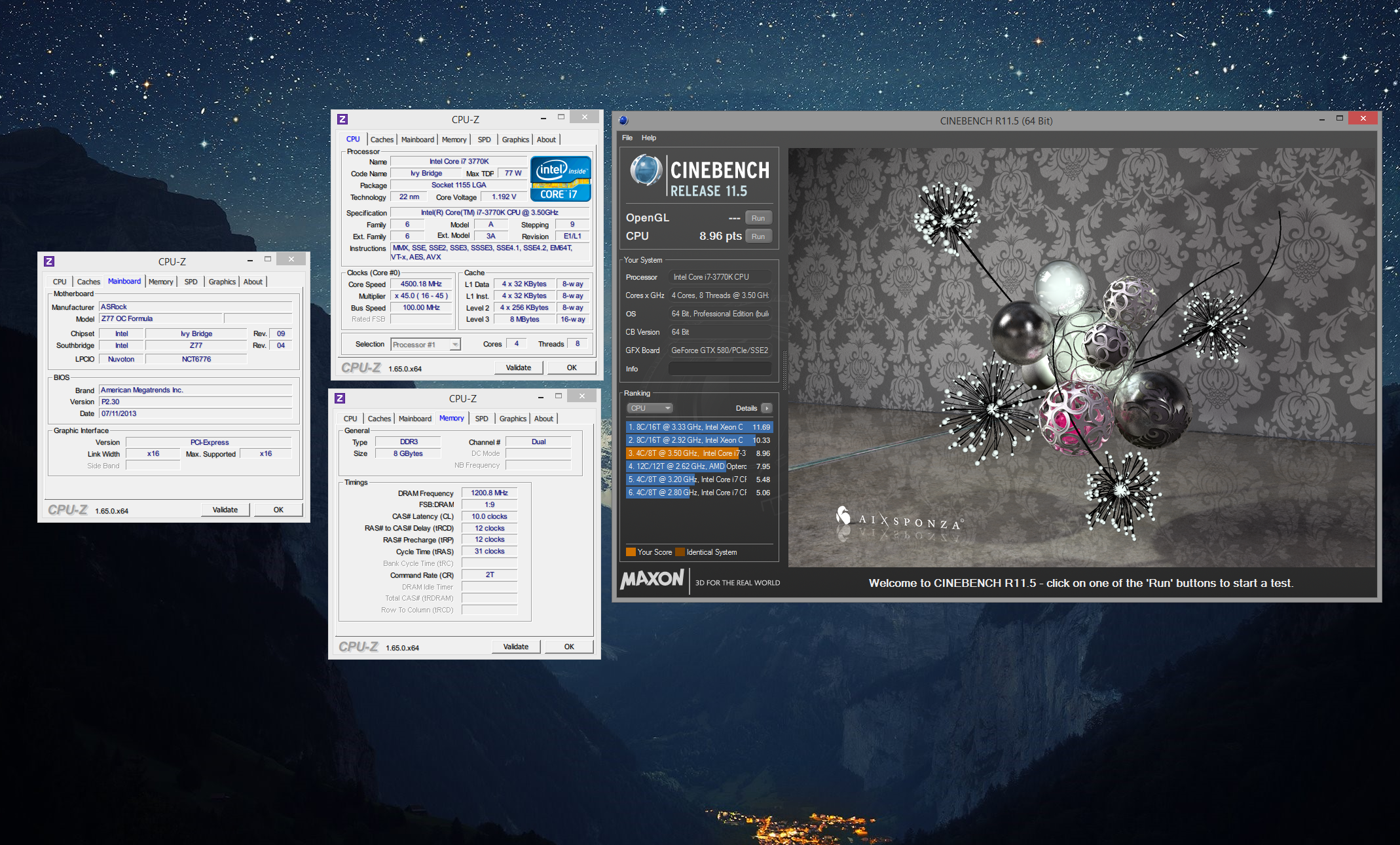Viewport: 1400px width, 845px height.
Task: Click OK in the CPU-Z Mainboard window
Action: click(278, 510)
